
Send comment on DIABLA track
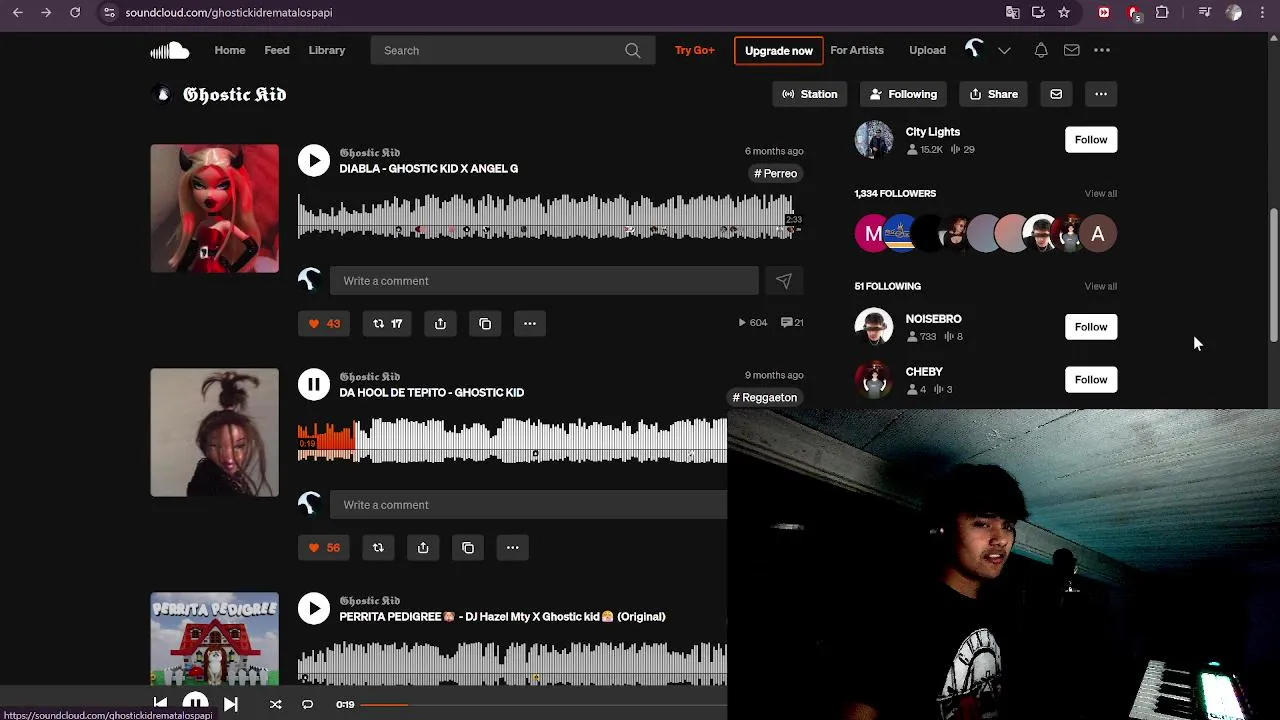pyautogui.click(x=784, y=281)
